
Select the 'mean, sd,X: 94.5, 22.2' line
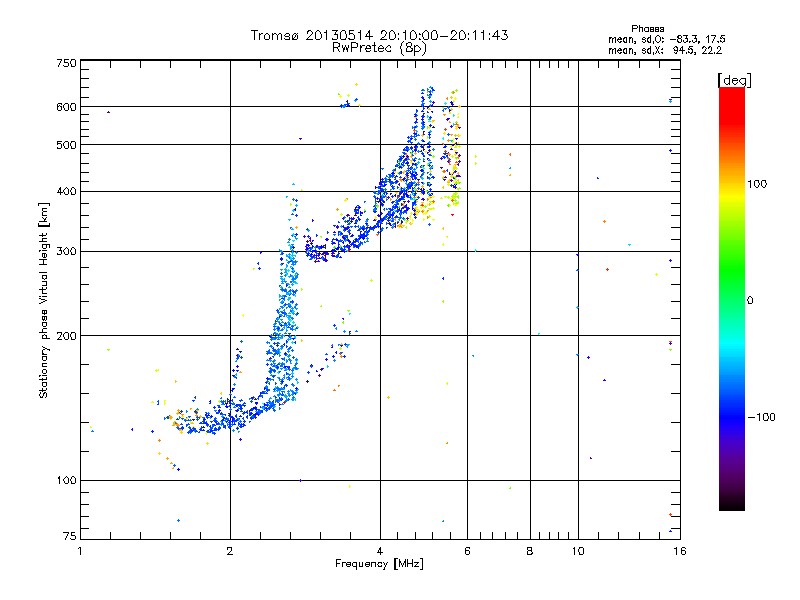[665, 50]
